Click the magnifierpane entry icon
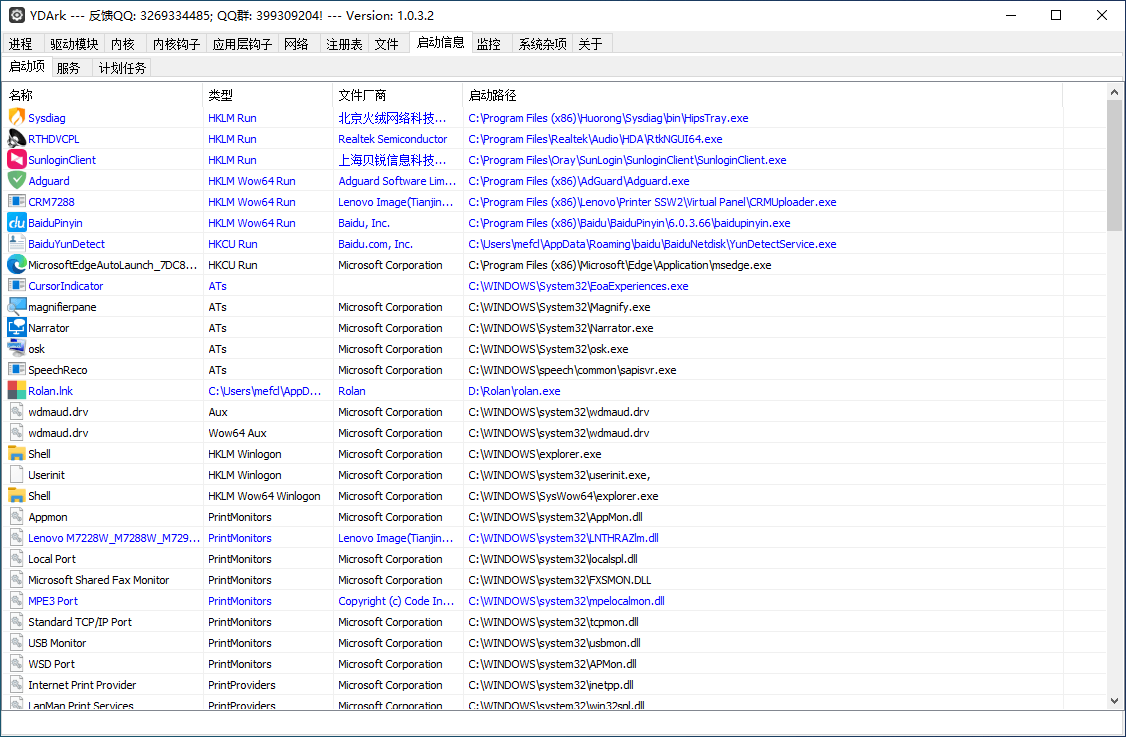This screenshot has width=1126, height=737. [x=16, y=306]
